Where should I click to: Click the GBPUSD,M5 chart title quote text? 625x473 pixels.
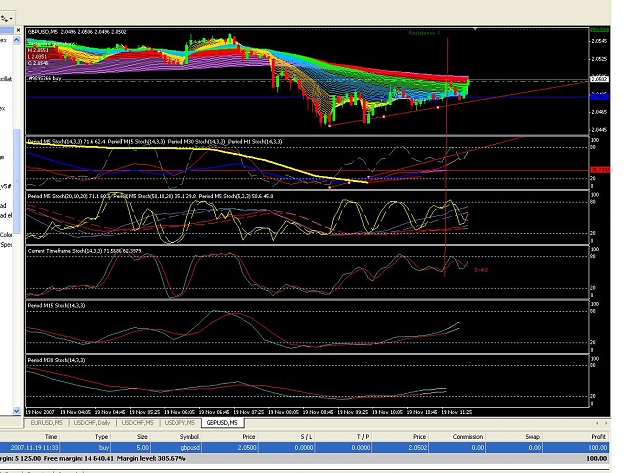tap(77, 31)
